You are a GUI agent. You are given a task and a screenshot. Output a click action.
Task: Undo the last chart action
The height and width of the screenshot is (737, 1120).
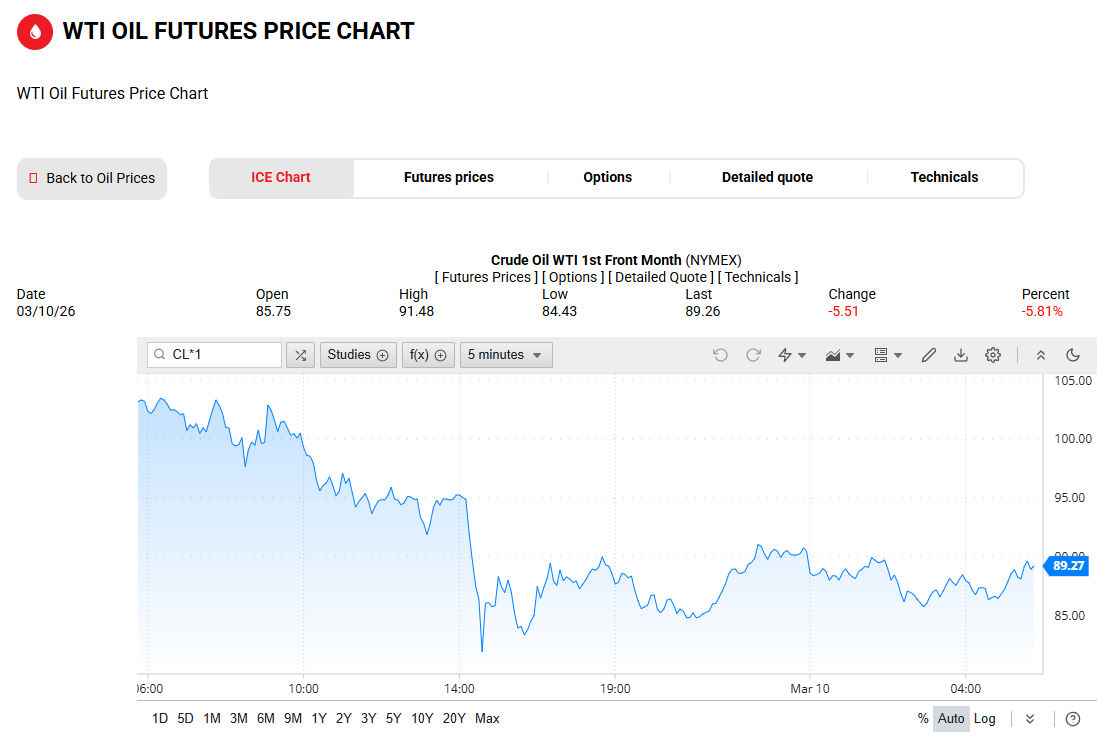point(720,355)
